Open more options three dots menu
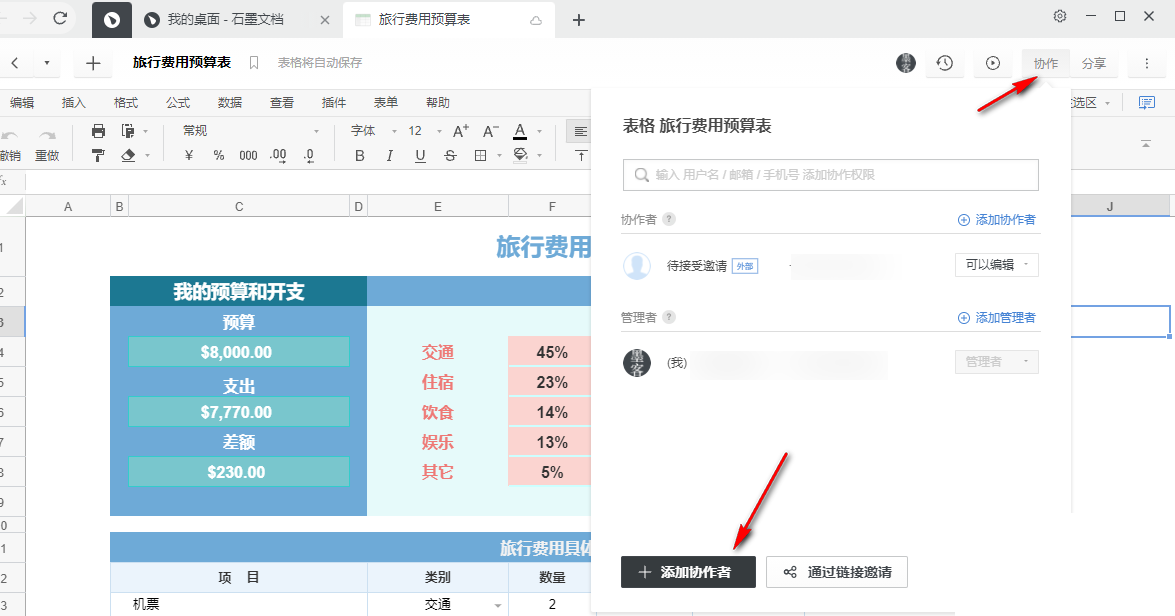The height and width of the screenshot is (616, 1175). [x=1147, y=64]
